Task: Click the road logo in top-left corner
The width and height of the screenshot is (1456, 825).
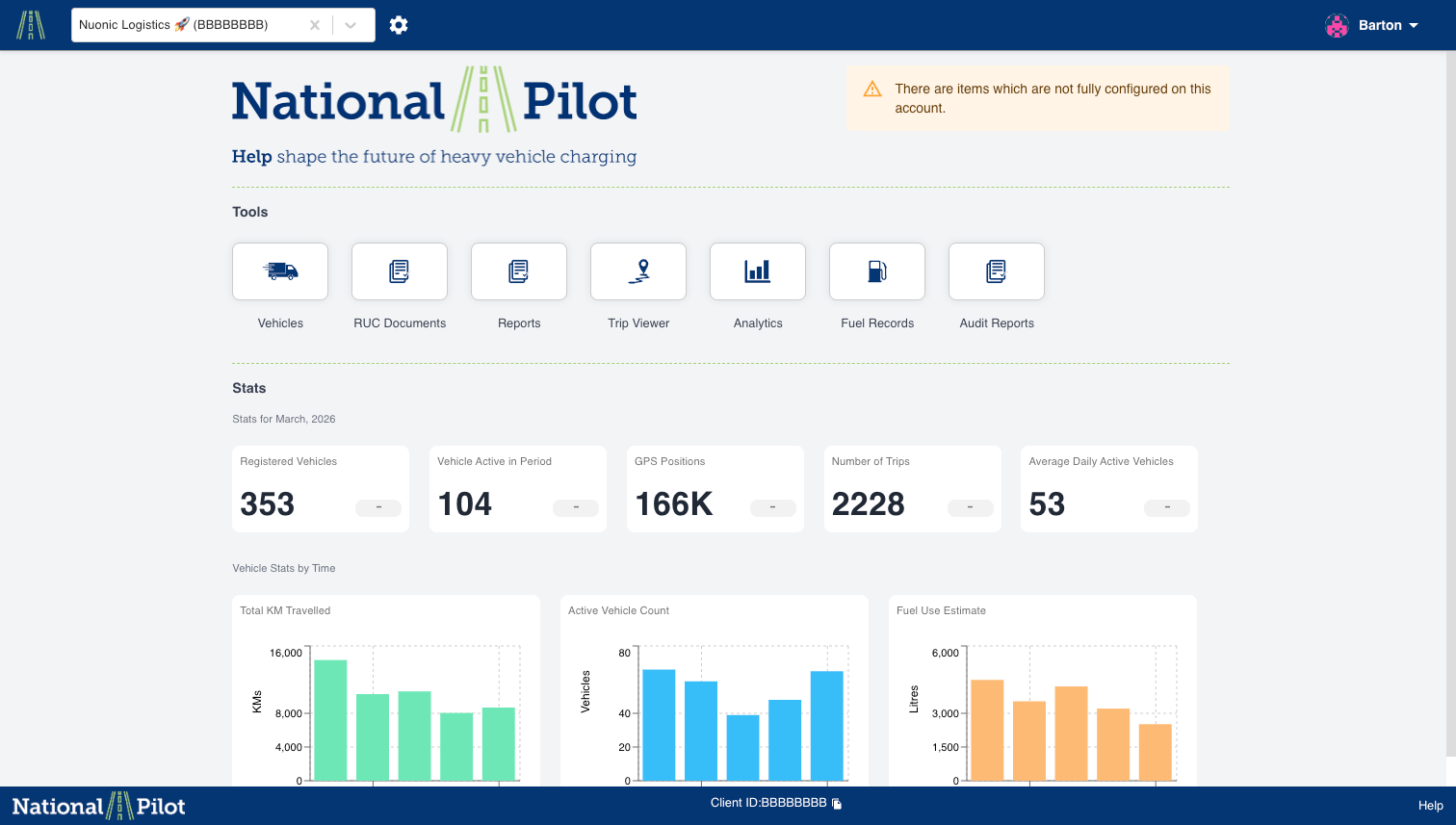Action: click(31, 25)
